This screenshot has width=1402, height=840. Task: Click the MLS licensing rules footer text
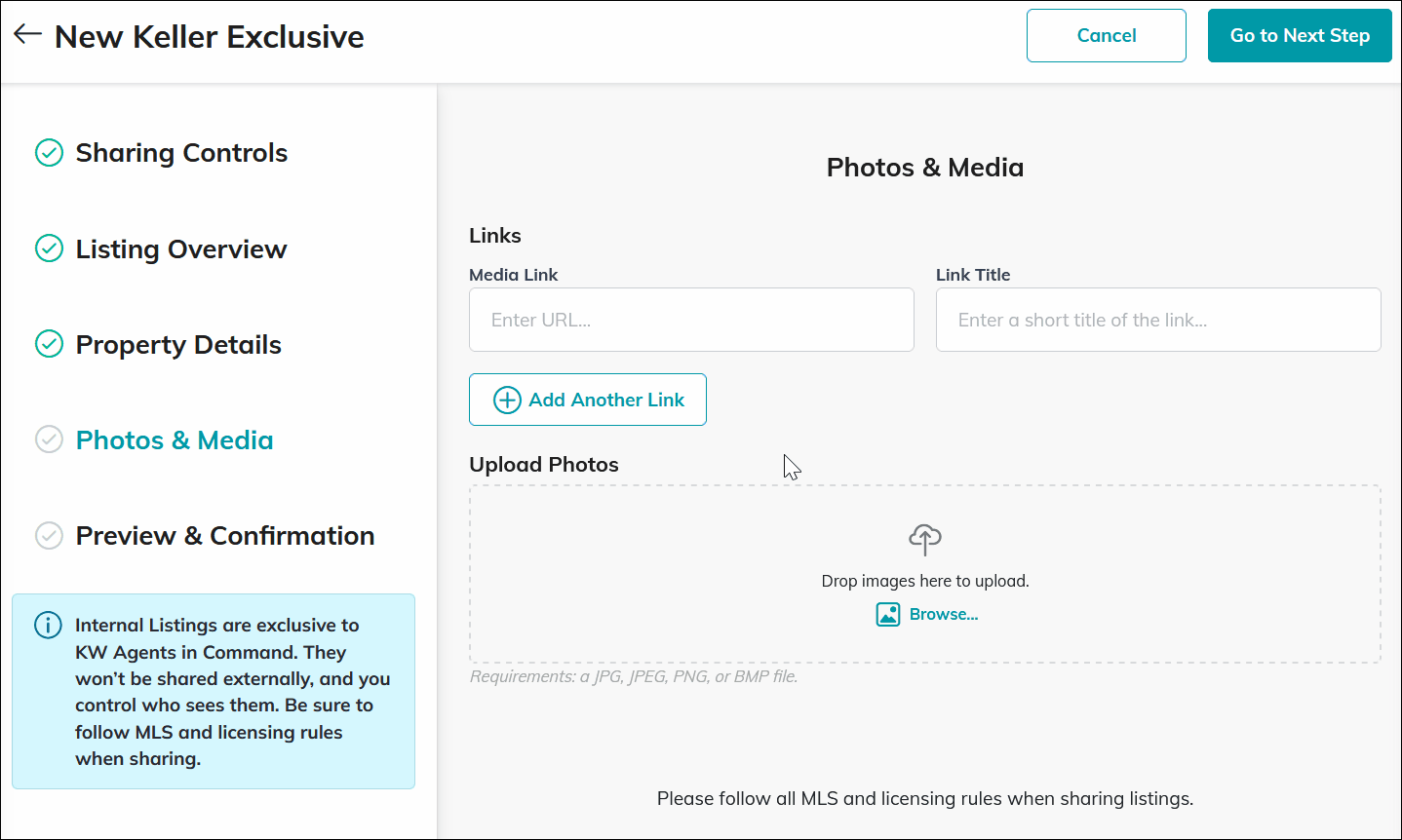pos(925,798)
